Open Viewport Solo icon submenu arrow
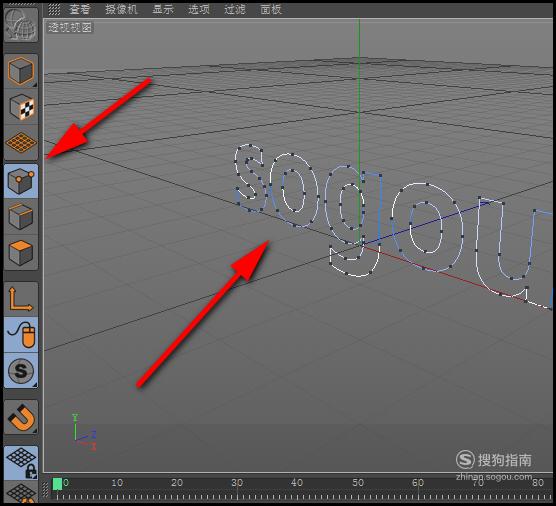The width and height of the screenshot is (556, 506). click(x=35, y=385)
